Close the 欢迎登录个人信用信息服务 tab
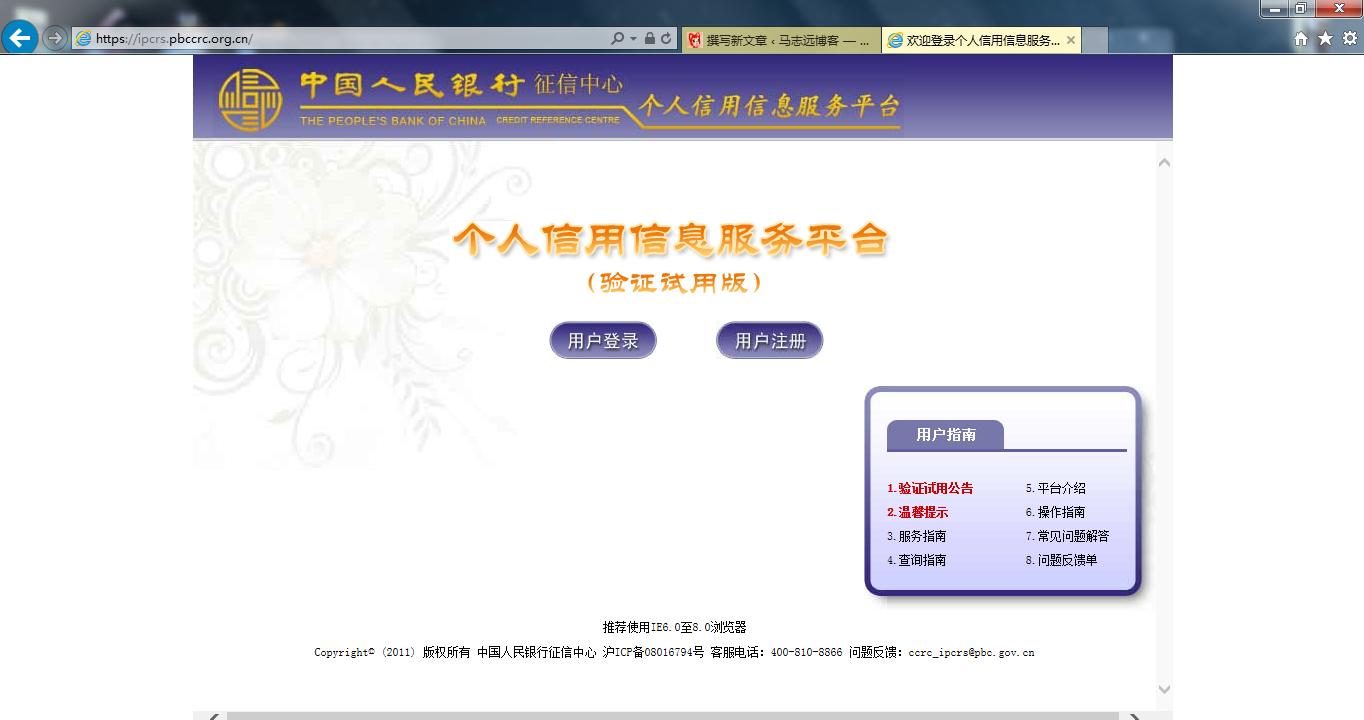The width and height of the screenshot is (1364, 720). pos(1071,40)
